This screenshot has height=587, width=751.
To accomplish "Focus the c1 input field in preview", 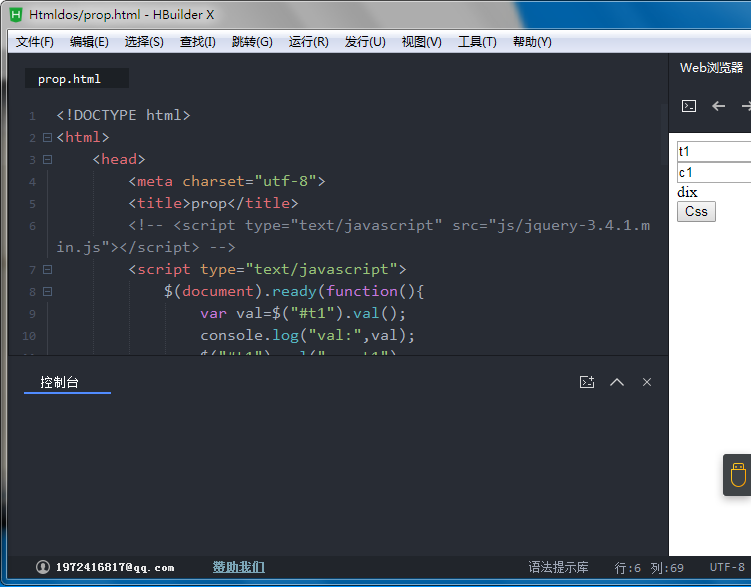I will click(x=714, y=172).
